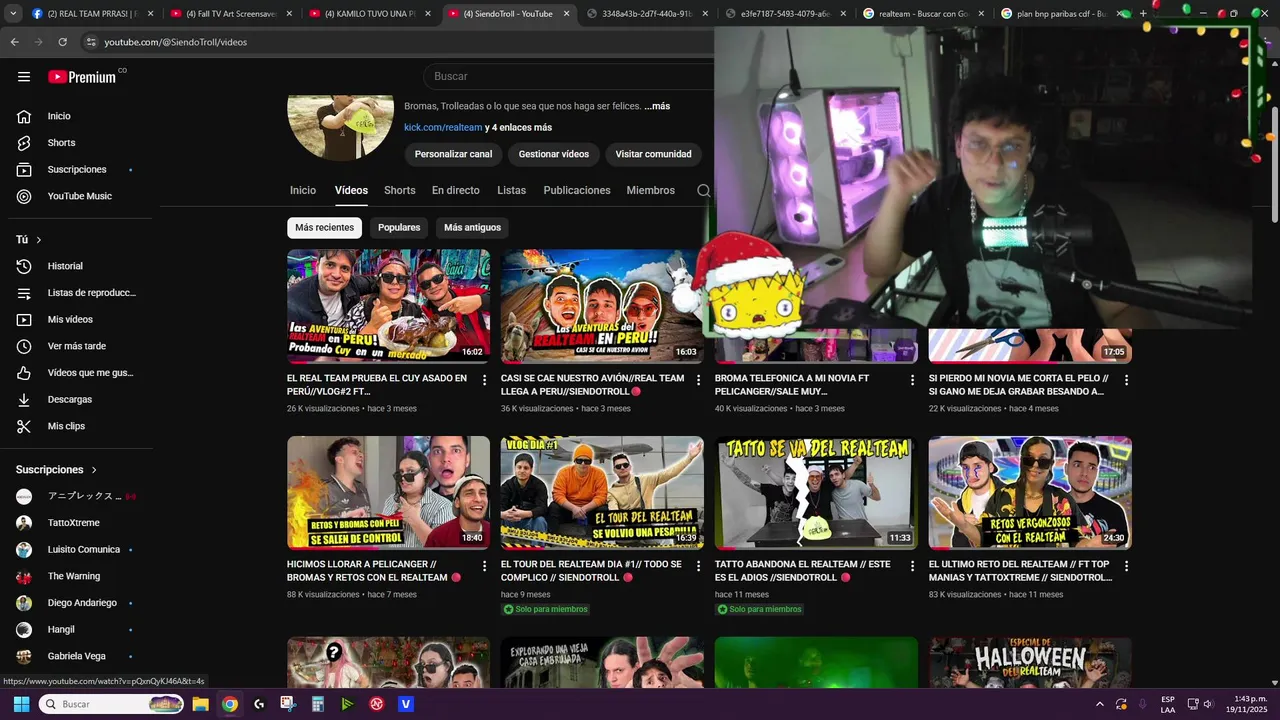The width and height of the screenshot is (1280, 720).
Task: Click the browser address bar URL
Action: 176,42
